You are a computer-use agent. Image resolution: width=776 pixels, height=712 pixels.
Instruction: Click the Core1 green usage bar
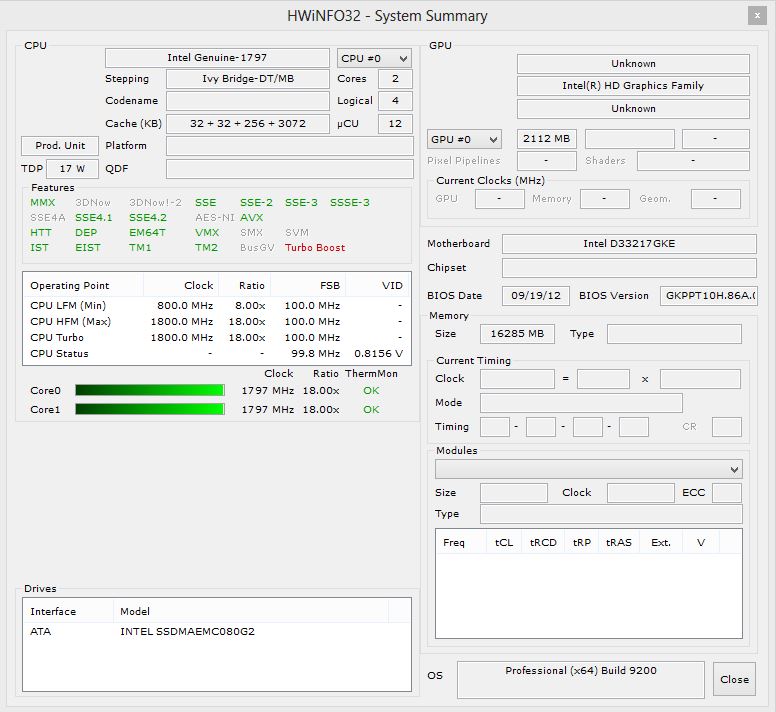(149, 409)
